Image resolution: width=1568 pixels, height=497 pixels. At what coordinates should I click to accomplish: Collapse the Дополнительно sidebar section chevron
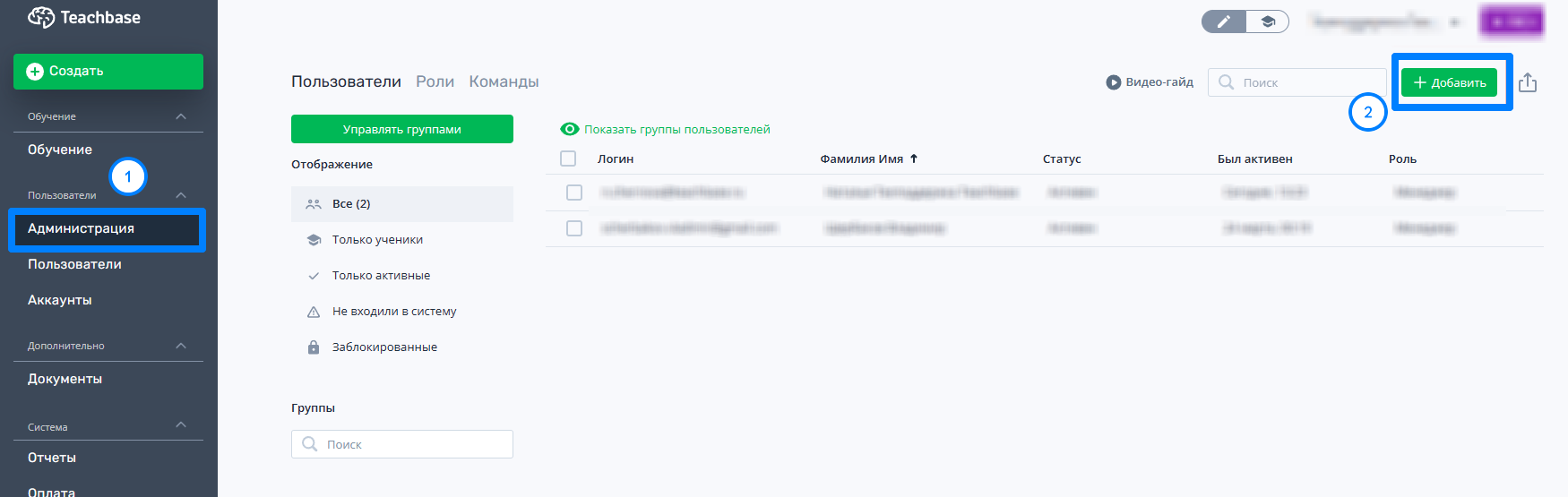pos(181,346)
